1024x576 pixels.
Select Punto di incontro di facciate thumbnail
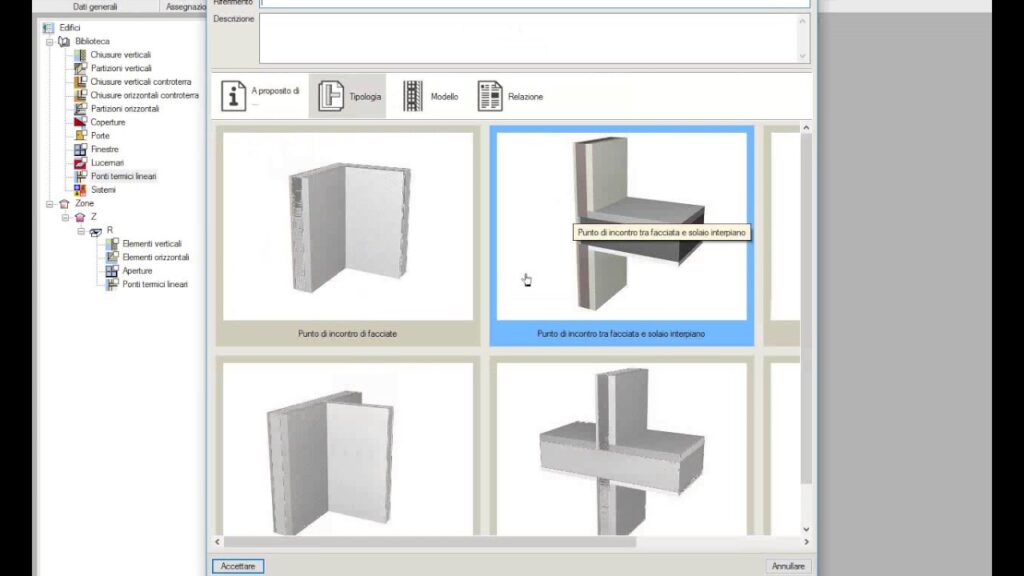pyautogui.click(x=347, y=235)
